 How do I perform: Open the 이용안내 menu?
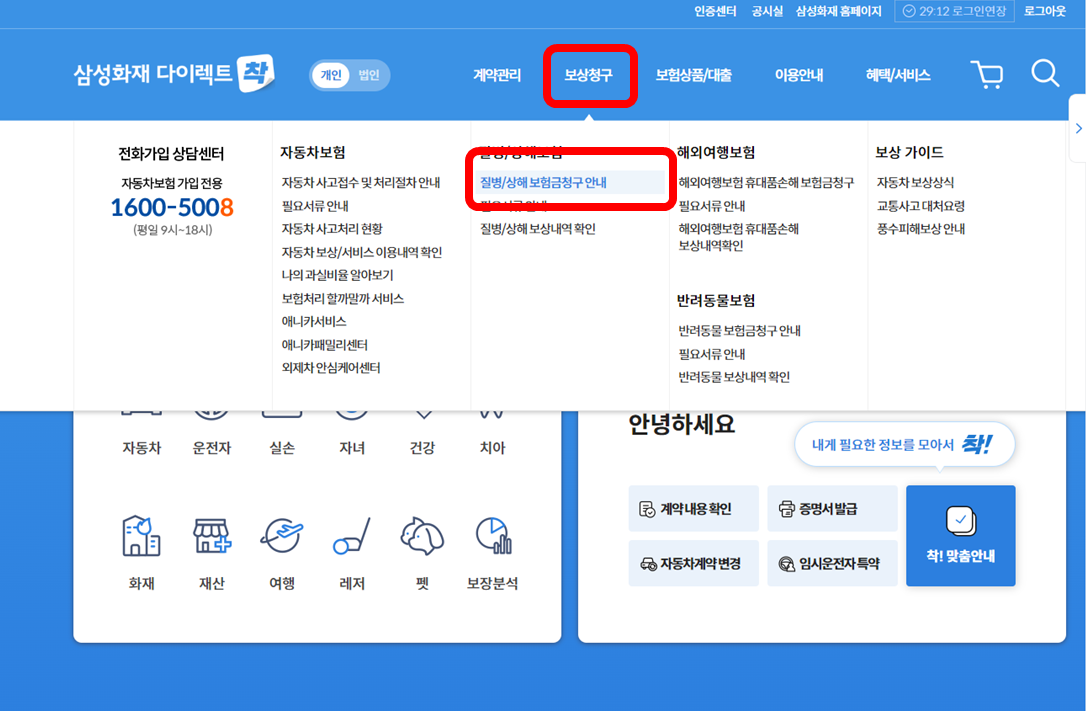pos(799,75)
